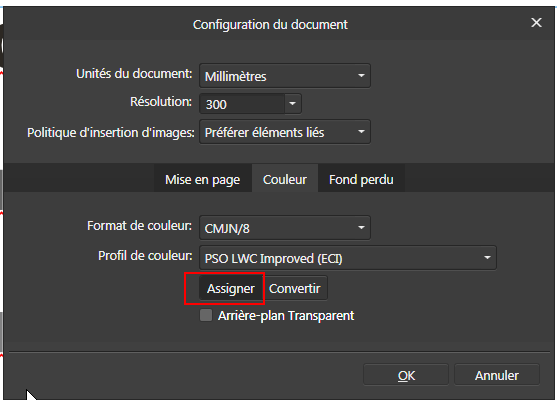Screen dimensions: 557x400
Task: Open the Politique d'insertion d'images dropdown
Action: click(x=285, y=132)
